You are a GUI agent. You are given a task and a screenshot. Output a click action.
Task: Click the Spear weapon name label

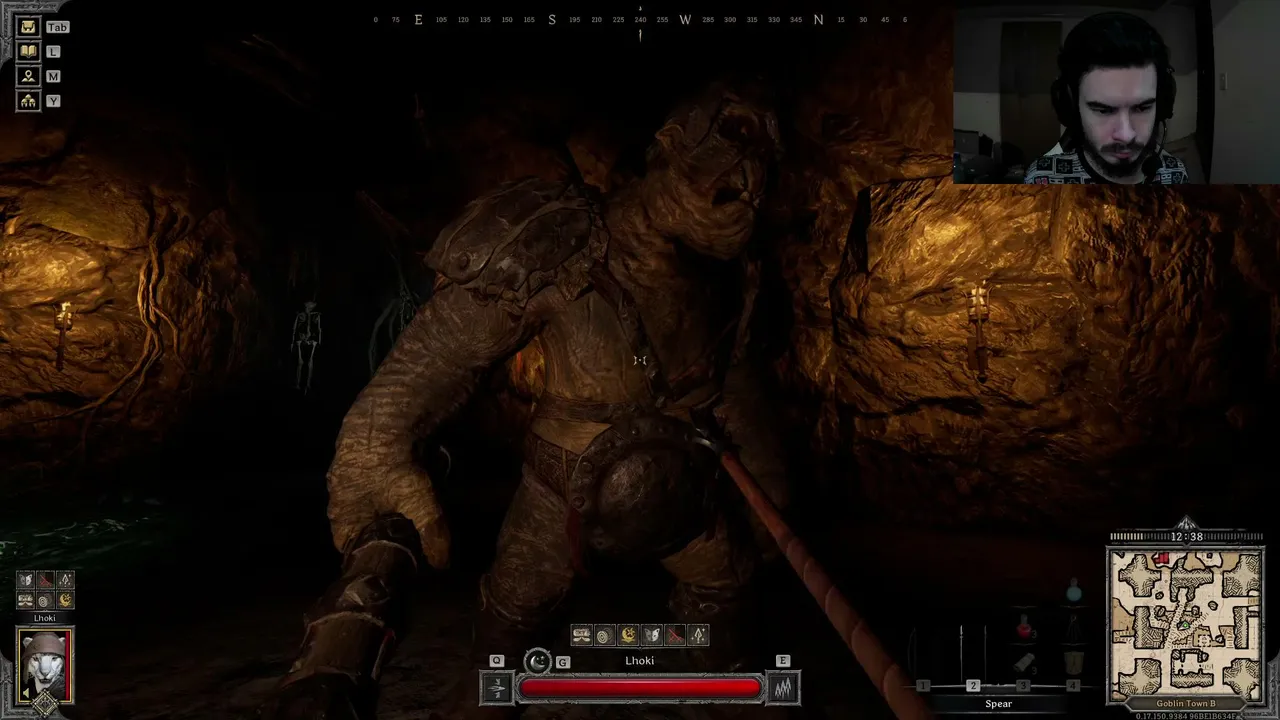pos(998,704)
